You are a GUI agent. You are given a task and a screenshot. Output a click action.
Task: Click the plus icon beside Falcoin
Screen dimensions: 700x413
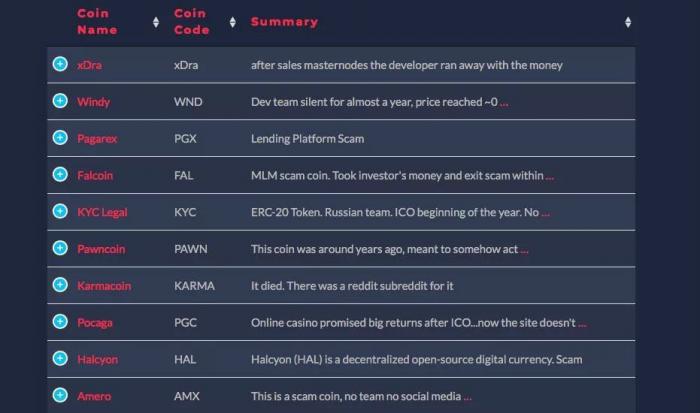click(x=60, y=175)
